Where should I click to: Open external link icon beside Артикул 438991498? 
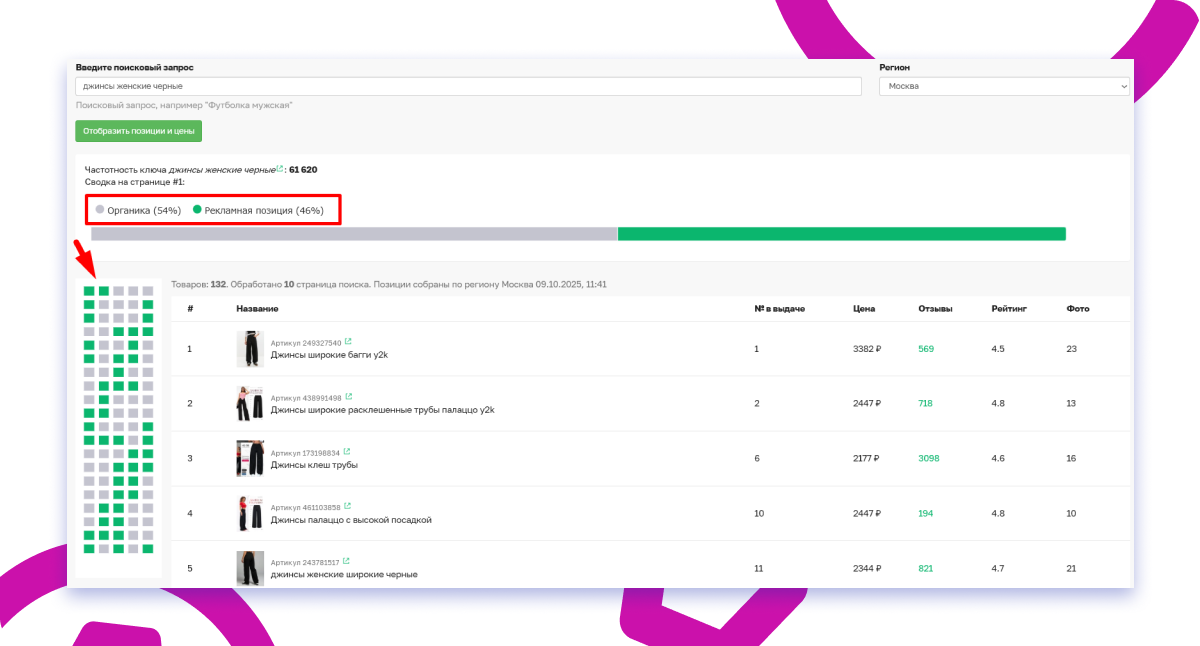click(x=347, y=397)
